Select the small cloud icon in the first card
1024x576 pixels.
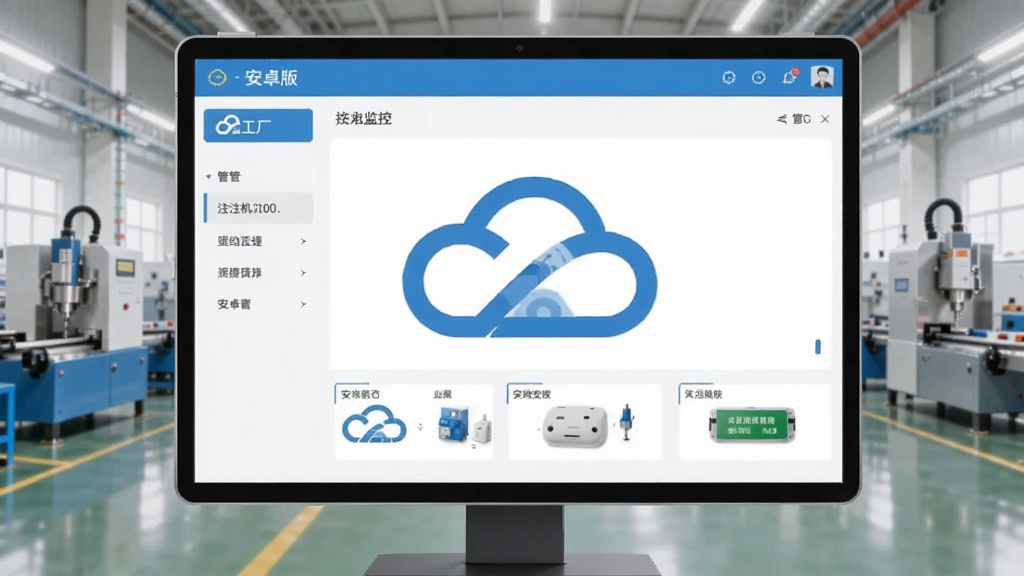click(374, 423)
